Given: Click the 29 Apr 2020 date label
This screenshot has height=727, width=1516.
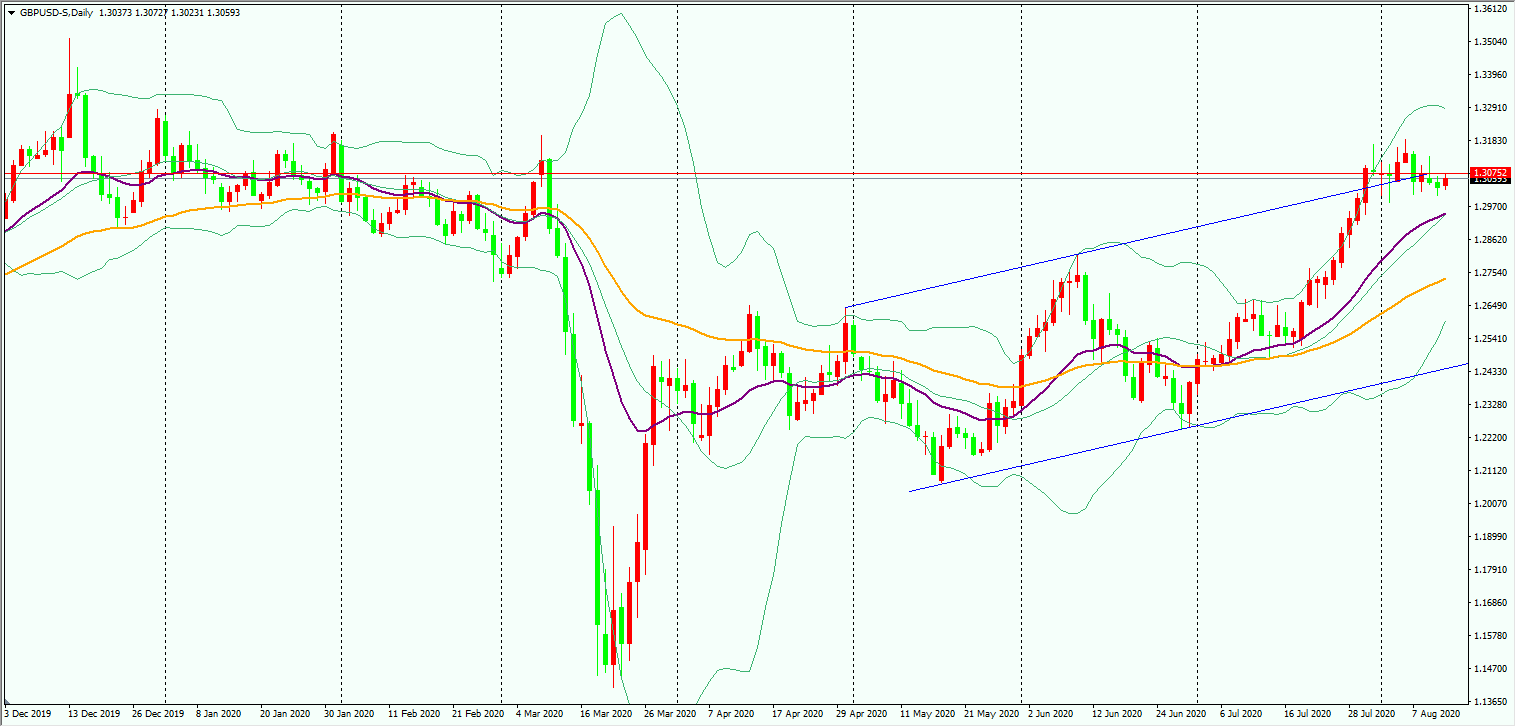Looking at the screenshot, I should coord(860,715).
